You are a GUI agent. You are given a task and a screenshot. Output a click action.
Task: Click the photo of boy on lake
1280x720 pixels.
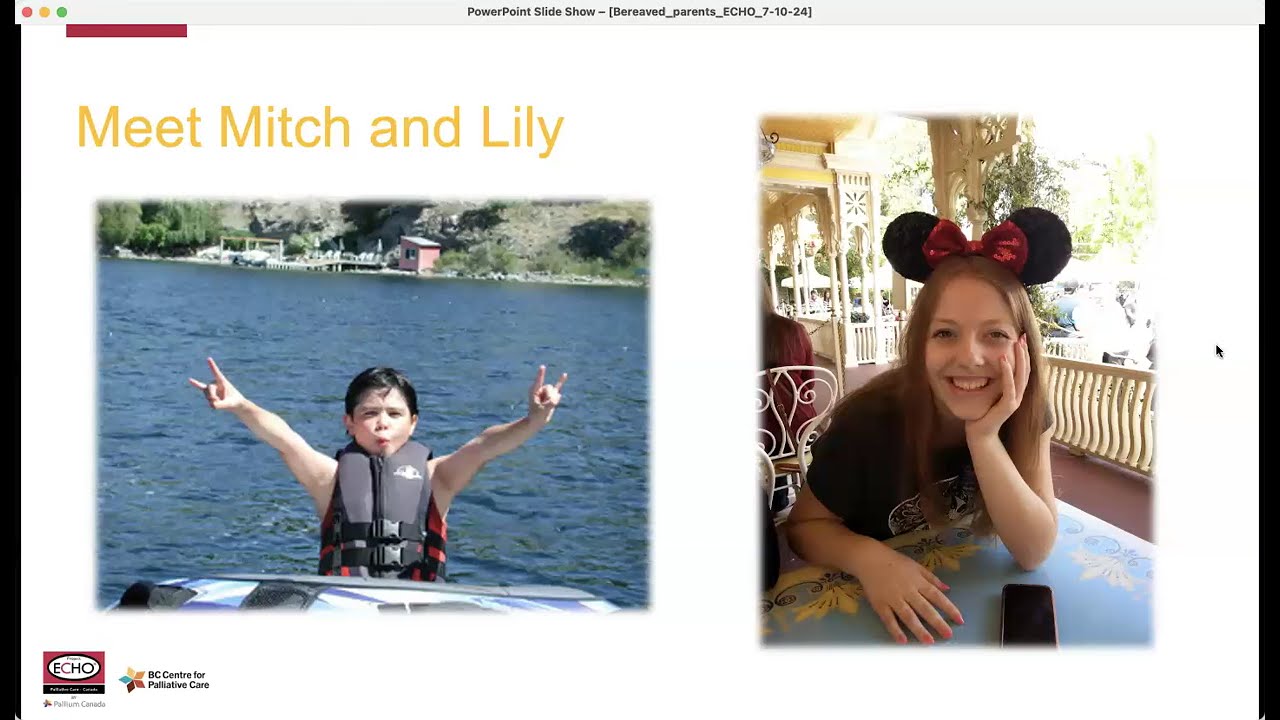coord(373,405)
